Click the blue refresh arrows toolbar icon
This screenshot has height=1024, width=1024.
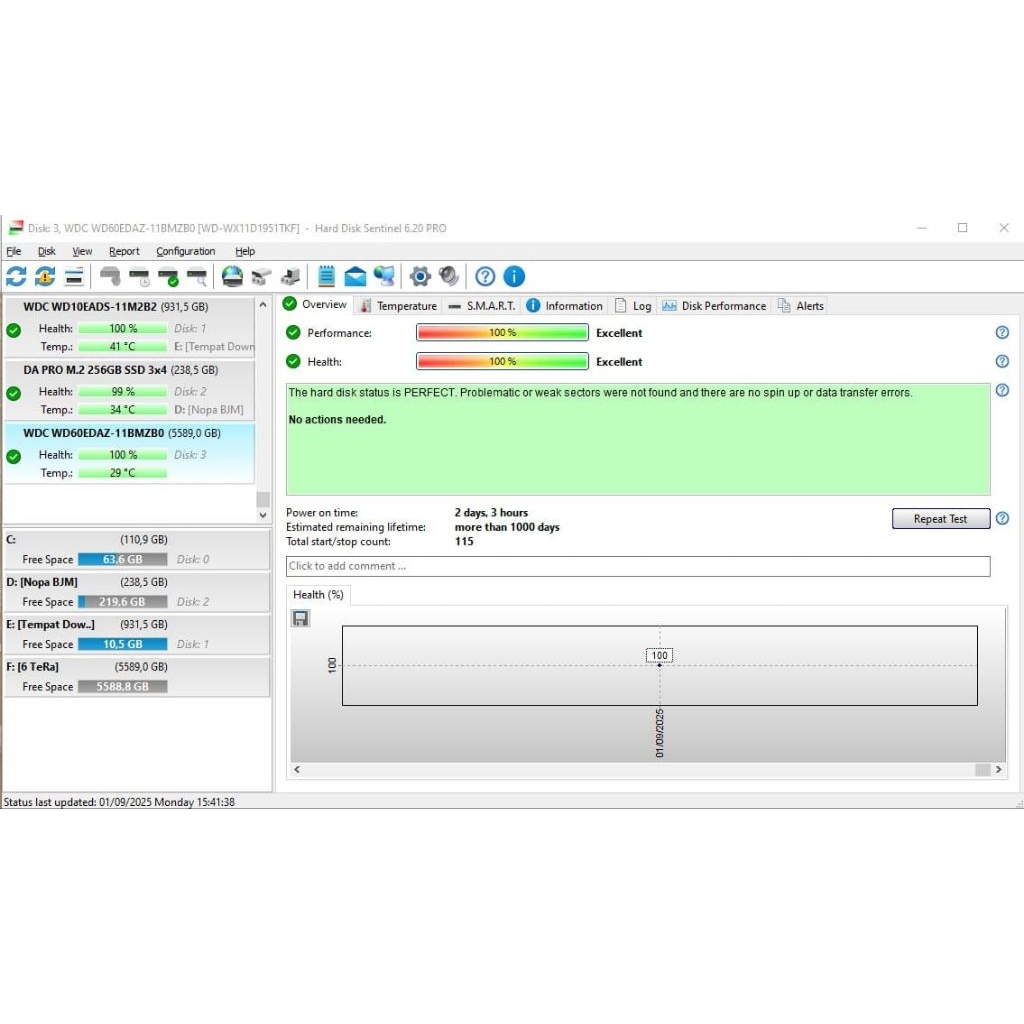[x=16, y=277]
